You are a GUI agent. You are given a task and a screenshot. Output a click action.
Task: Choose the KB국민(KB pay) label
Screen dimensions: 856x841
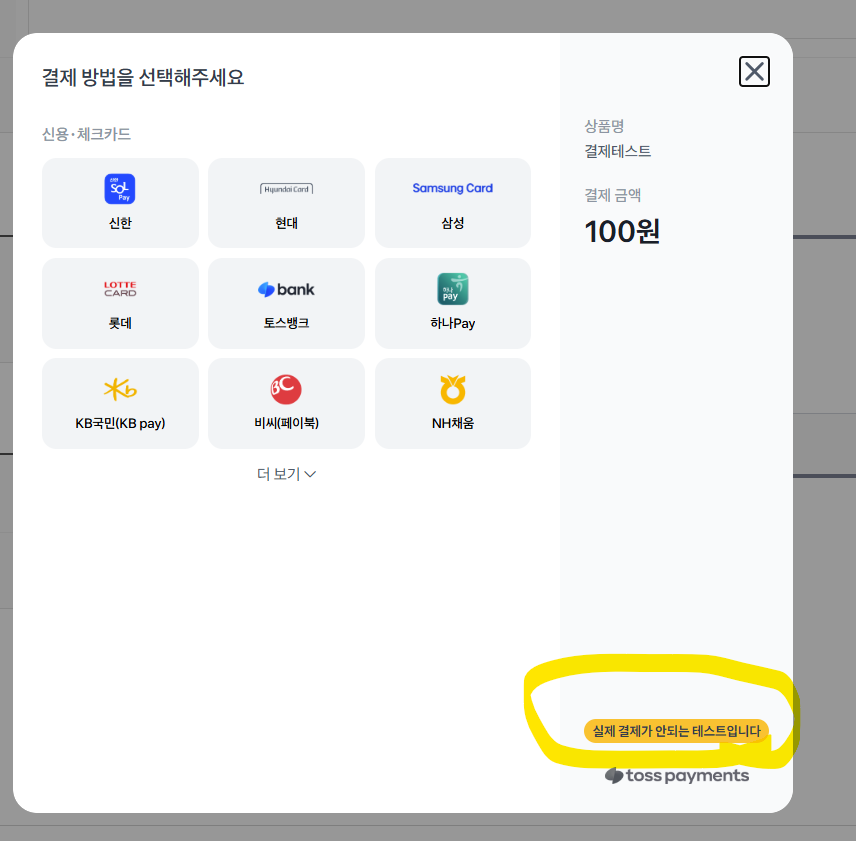click(120, 423)
